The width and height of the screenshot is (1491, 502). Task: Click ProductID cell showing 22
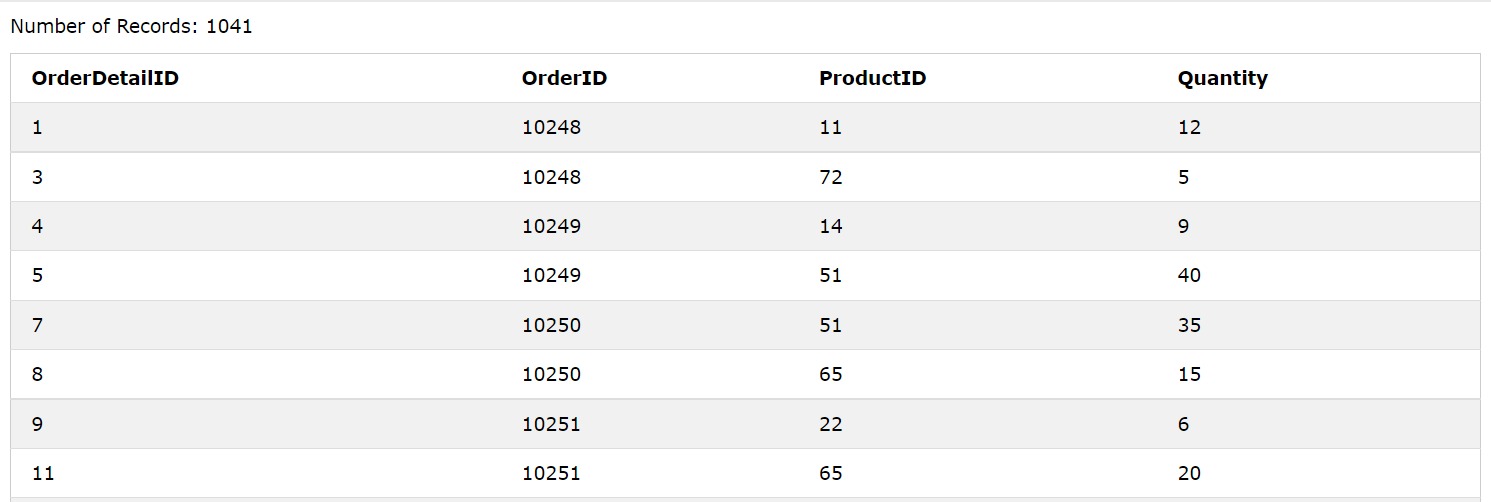[x=830, y=424]
